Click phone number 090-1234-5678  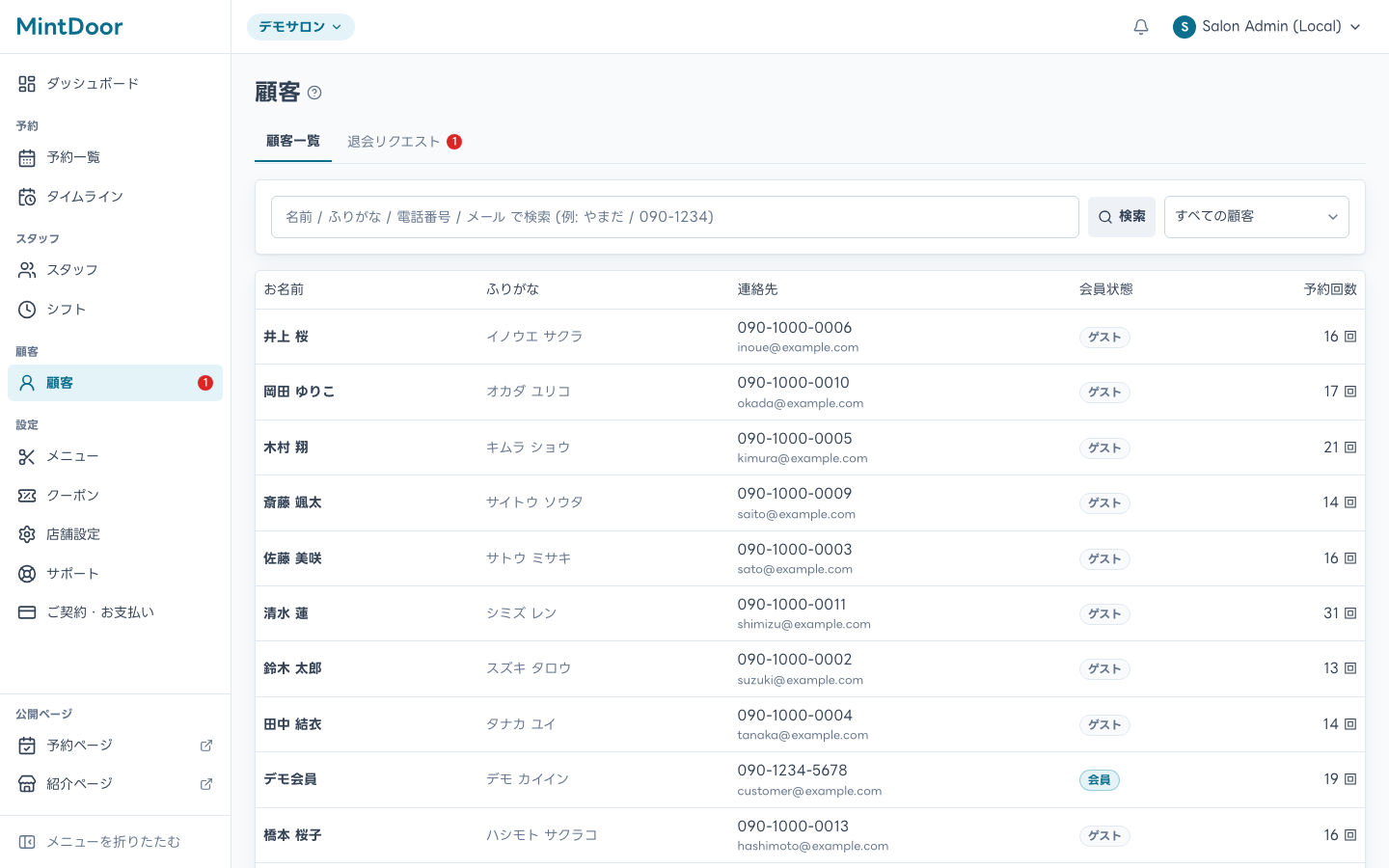[792, 771]
